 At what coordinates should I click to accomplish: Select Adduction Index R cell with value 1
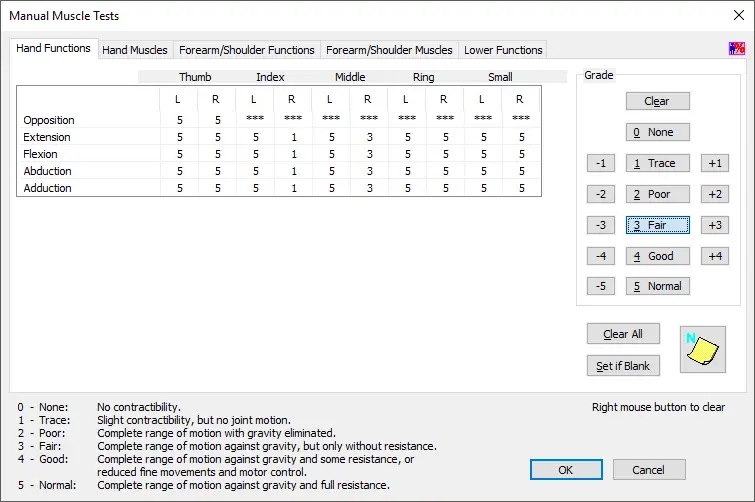coord(294,188)
